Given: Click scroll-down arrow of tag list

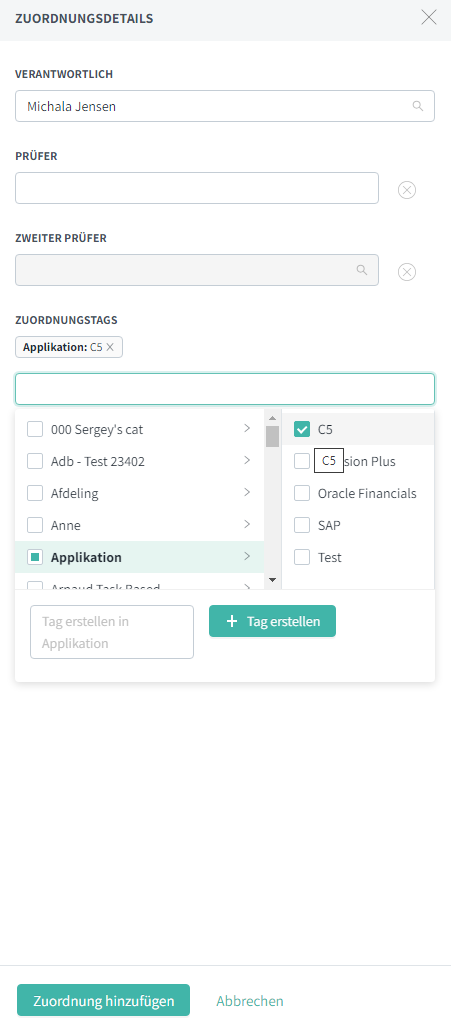Looking at the screenshot, I should pos(272,581).
